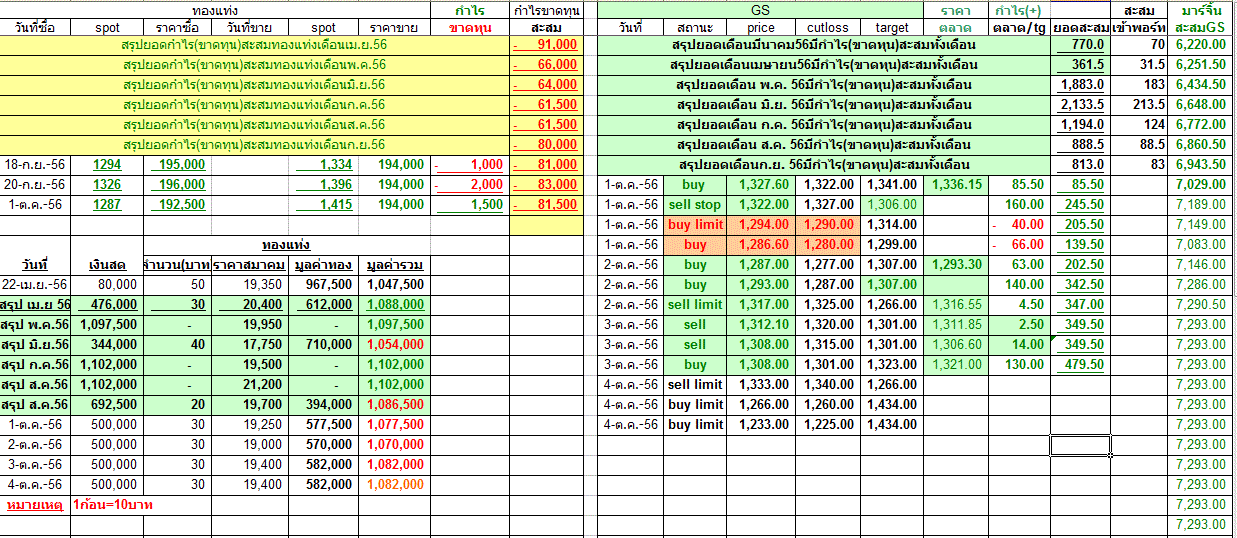Image resolution: width=1237 pixels, height=538 pixels.
Task: Click the accumulated value '83,000'
Action: coord(545,184)
